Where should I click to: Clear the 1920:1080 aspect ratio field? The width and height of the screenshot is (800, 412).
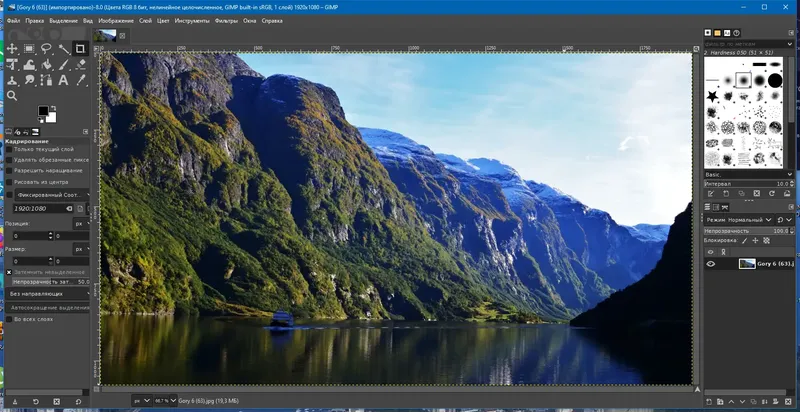(x=69, y=209)
